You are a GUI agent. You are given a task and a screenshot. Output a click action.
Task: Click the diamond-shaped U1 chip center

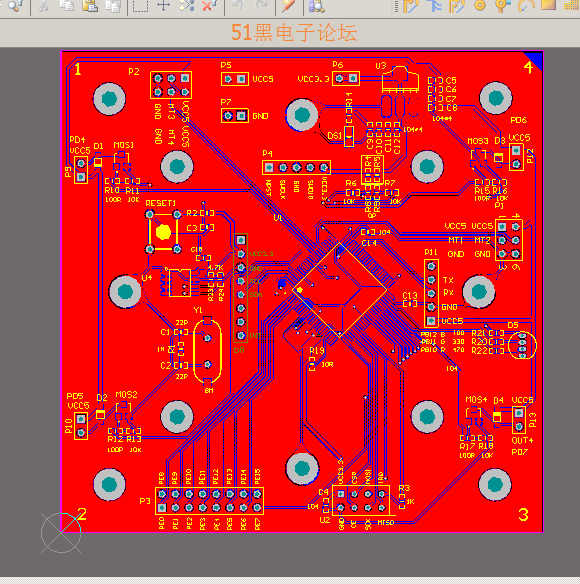coord(339,289)
